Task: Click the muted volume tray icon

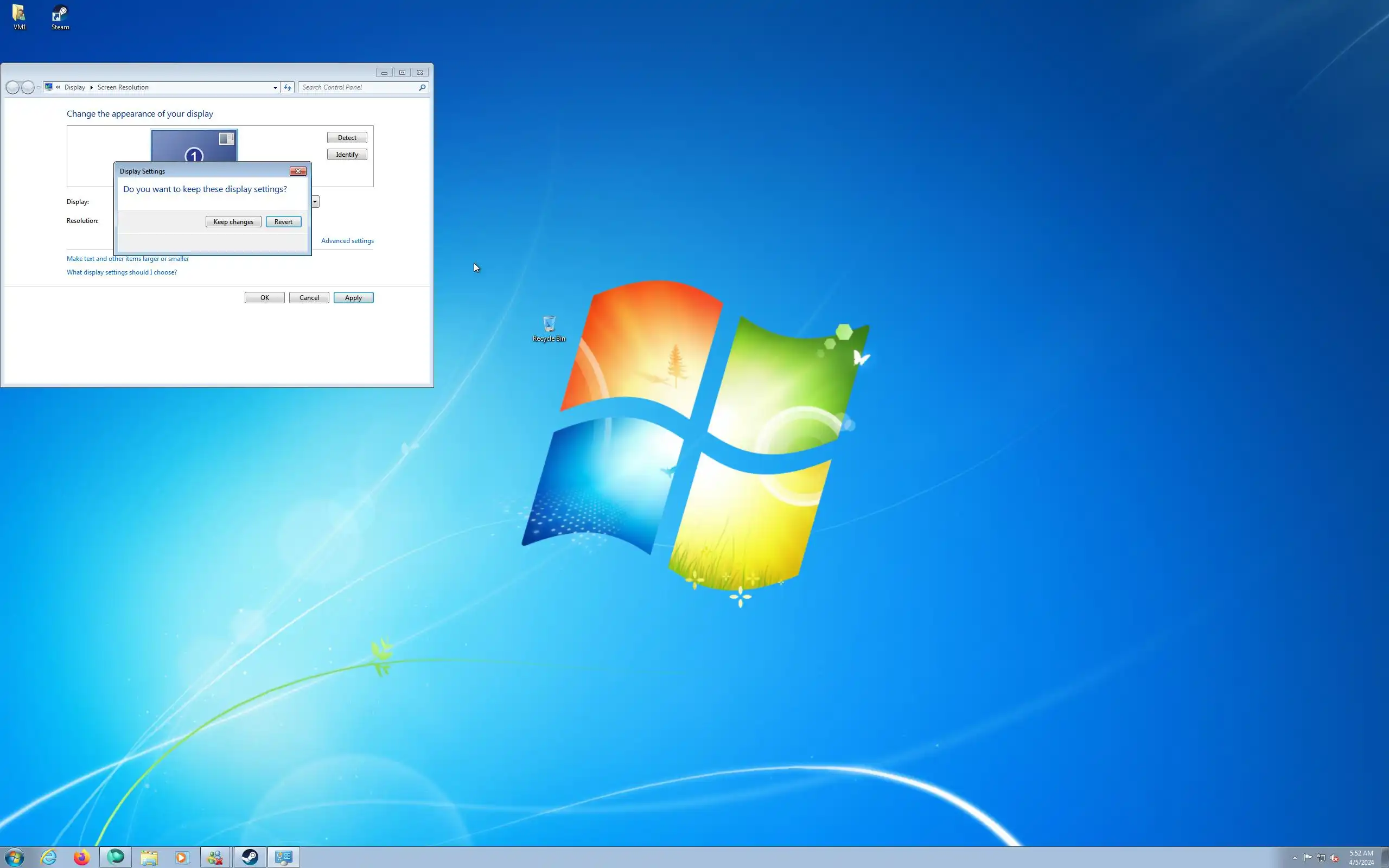Action: click(1335, 858)
